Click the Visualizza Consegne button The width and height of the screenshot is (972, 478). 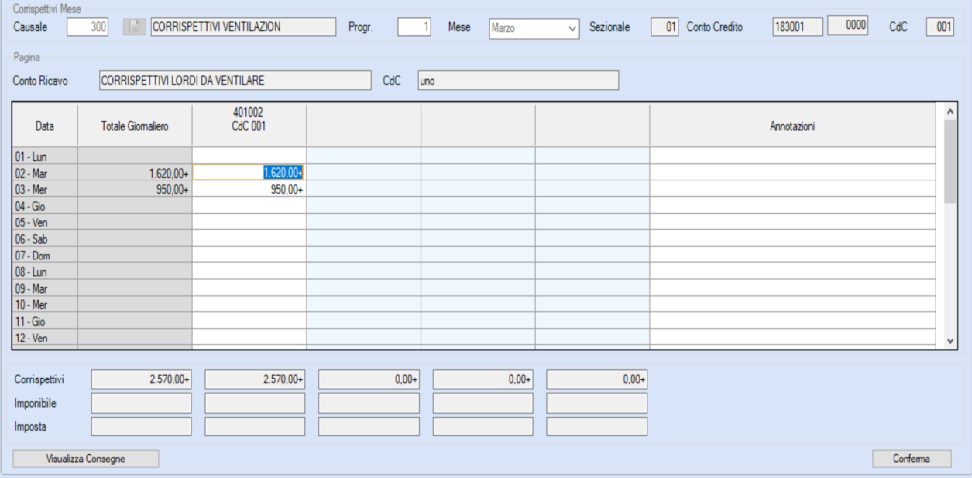tap(86, 459)
